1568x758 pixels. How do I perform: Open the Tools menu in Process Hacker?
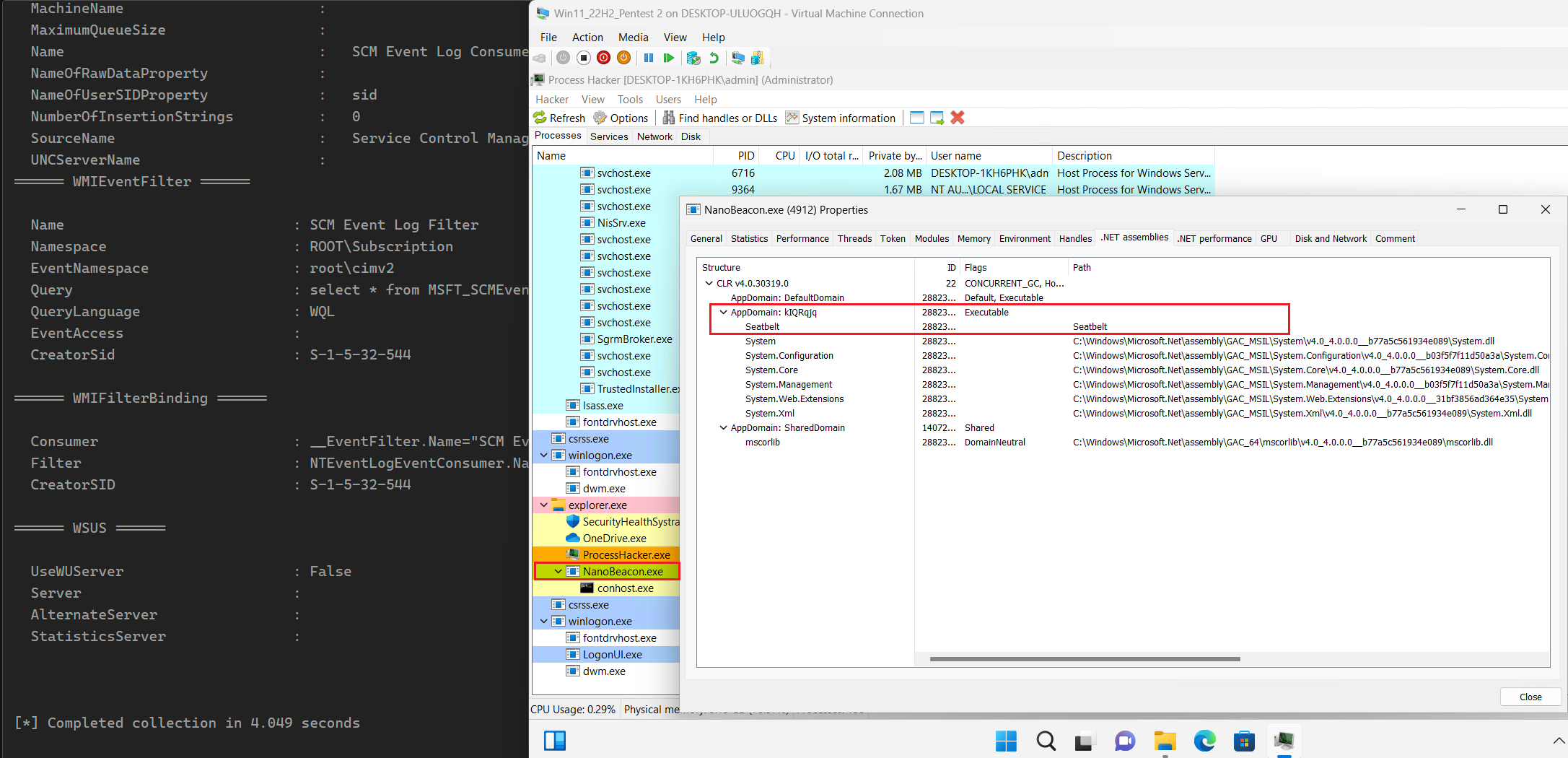(630, 100)
